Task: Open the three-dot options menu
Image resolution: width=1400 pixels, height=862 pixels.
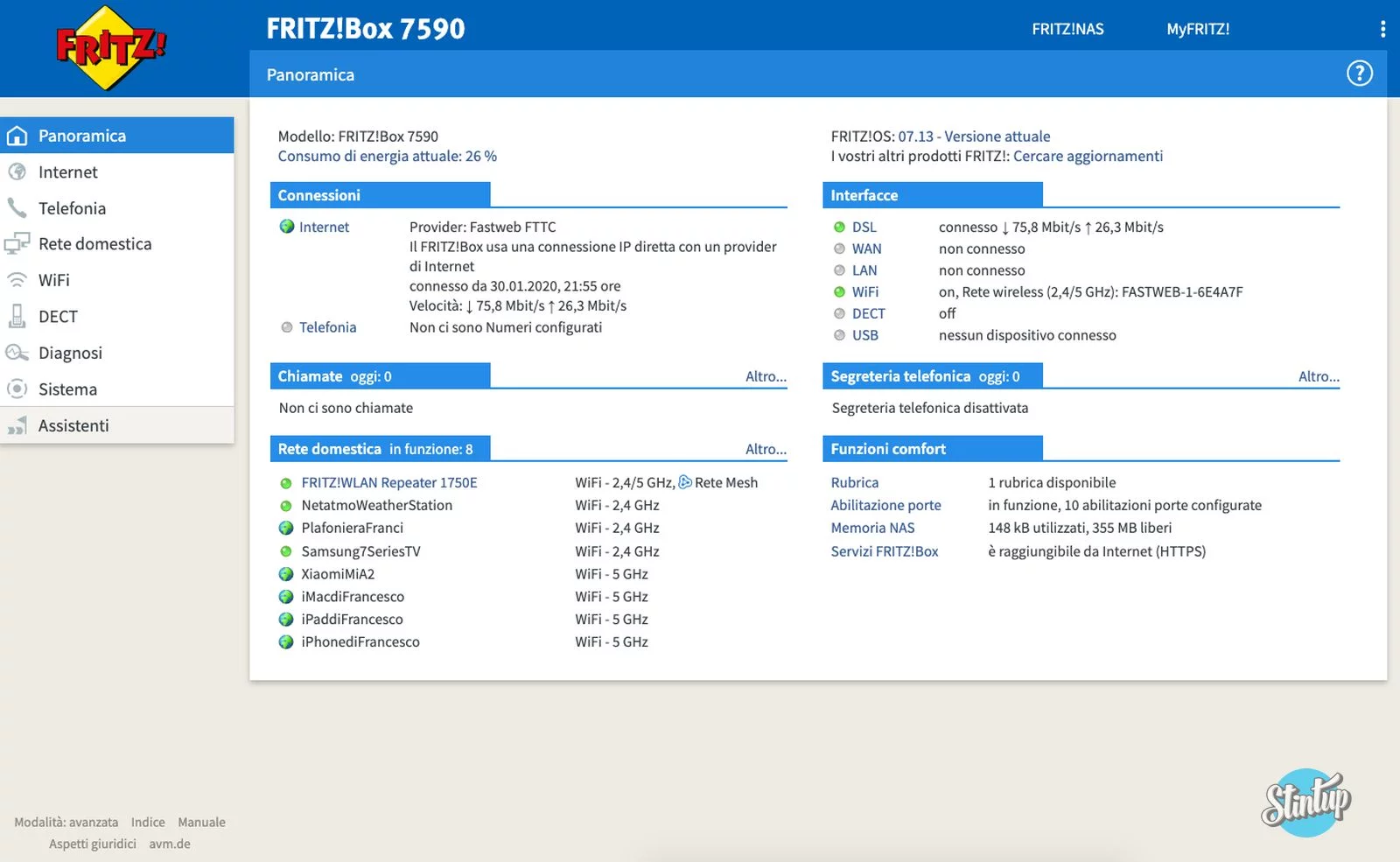Action: pyautogui.click(x=1382, y=29)
